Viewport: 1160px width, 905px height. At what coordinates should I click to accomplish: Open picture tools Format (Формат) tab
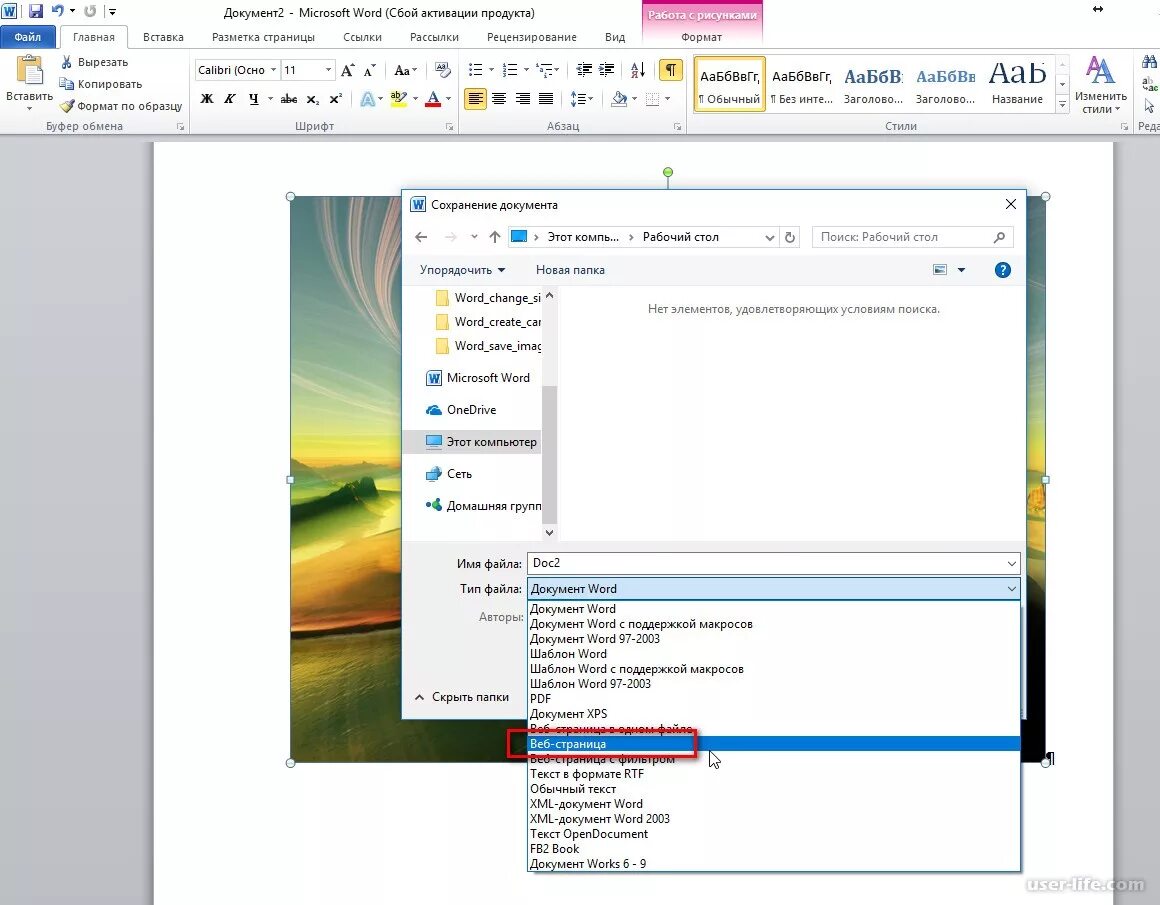(x=701, y=37)
